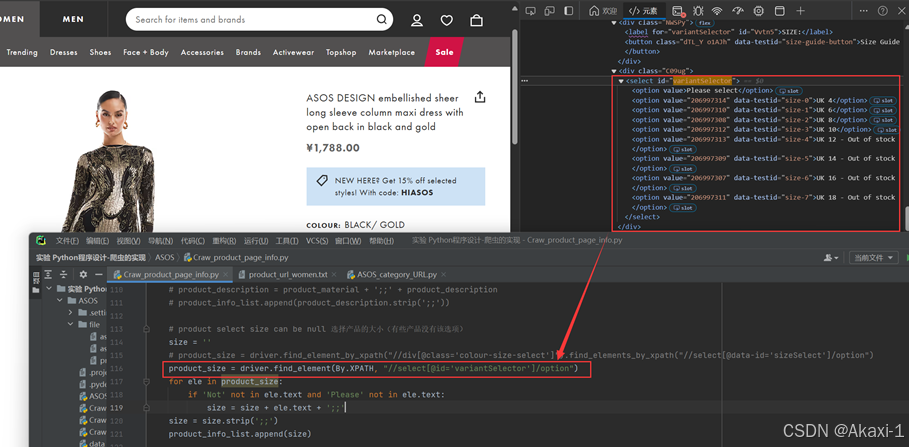Toggle the Project side tool window button
909x447 pixels.
click(36, 282)
